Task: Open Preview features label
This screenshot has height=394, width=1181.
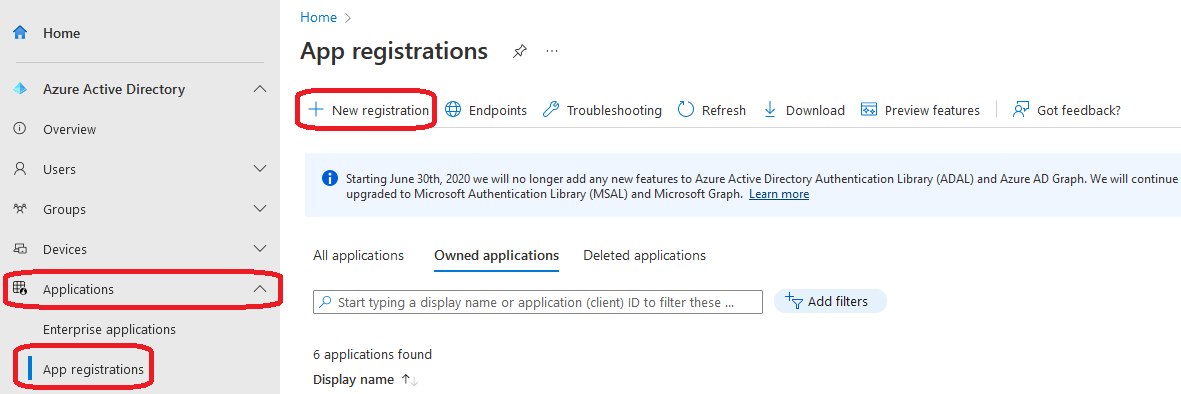Action: point(932,111)
